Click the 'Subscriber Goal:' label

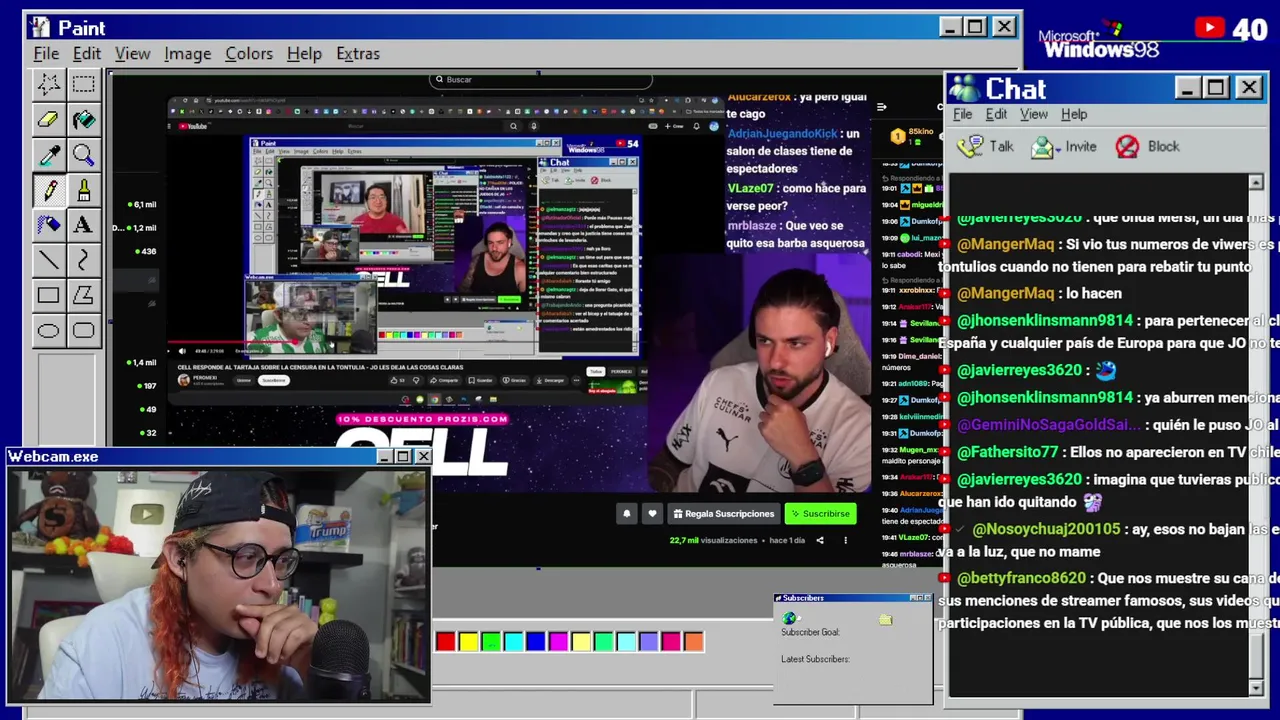click(x=810, y=632)
